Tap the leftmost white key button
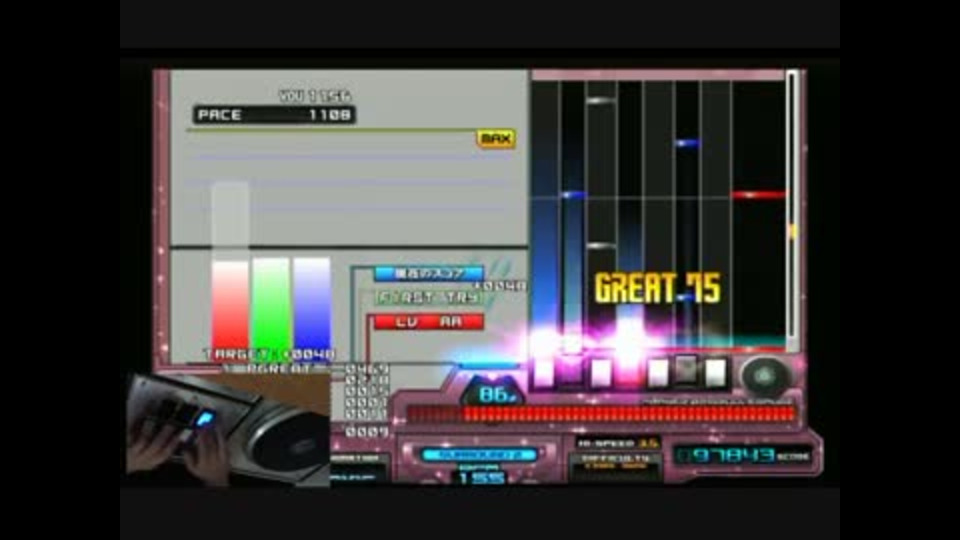 point(544,372)
